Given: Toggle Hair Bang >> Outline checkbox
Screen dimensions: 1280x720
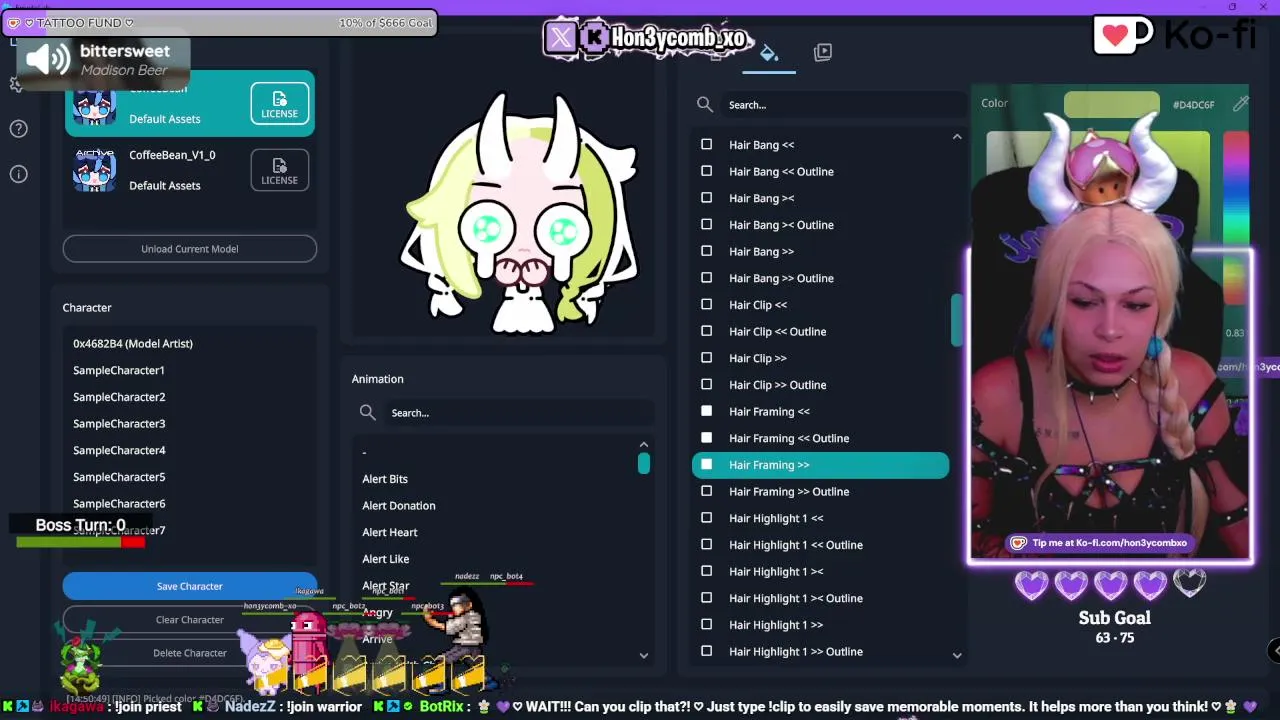Looking at the screenshot, I should pos(707,278).
